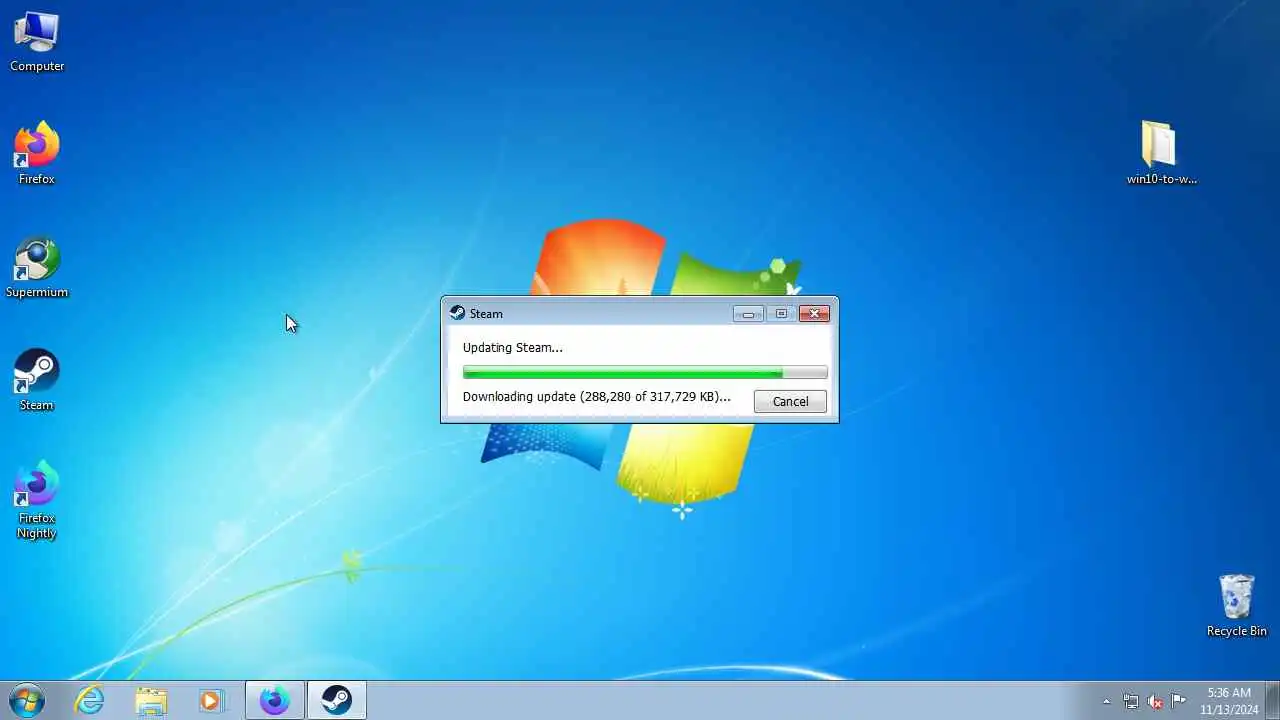Click the 'Downloading update' status text
Viewport: 1280px width, 720px height.
point(596,397)
